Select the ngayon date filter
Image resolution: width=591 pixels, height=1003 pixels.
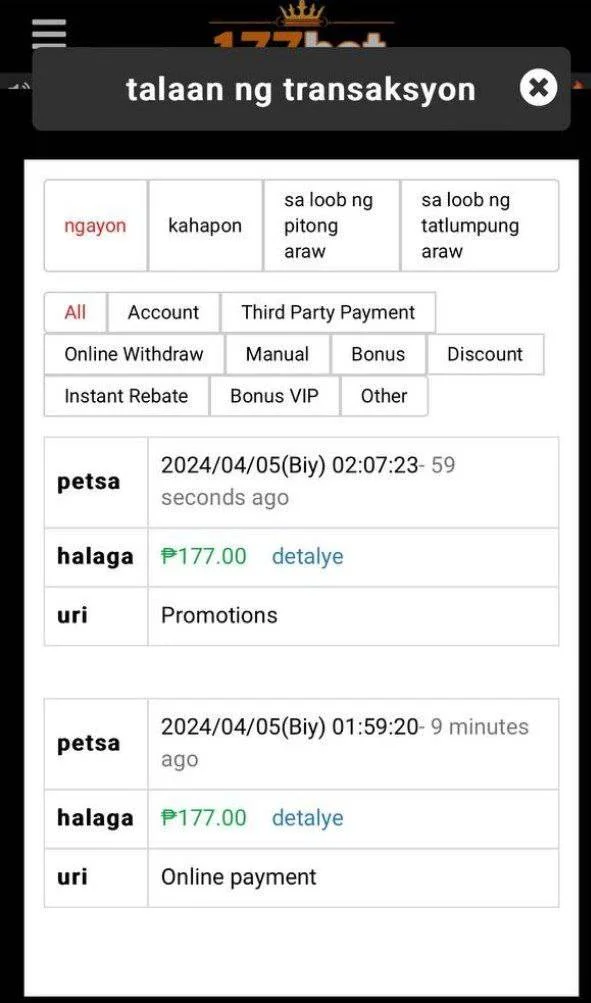tap(95, 226)
